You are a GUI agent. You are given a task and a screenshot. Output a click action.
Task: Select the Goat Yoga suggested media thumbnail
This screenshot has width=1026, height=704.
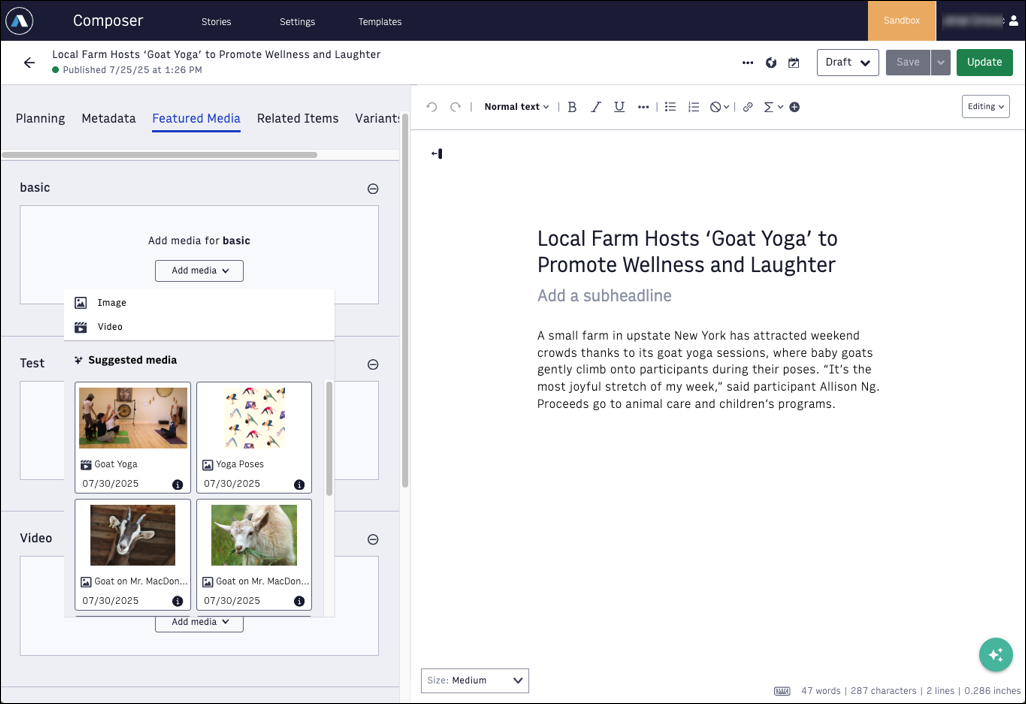pyautogui.click(x=133, y=417)
